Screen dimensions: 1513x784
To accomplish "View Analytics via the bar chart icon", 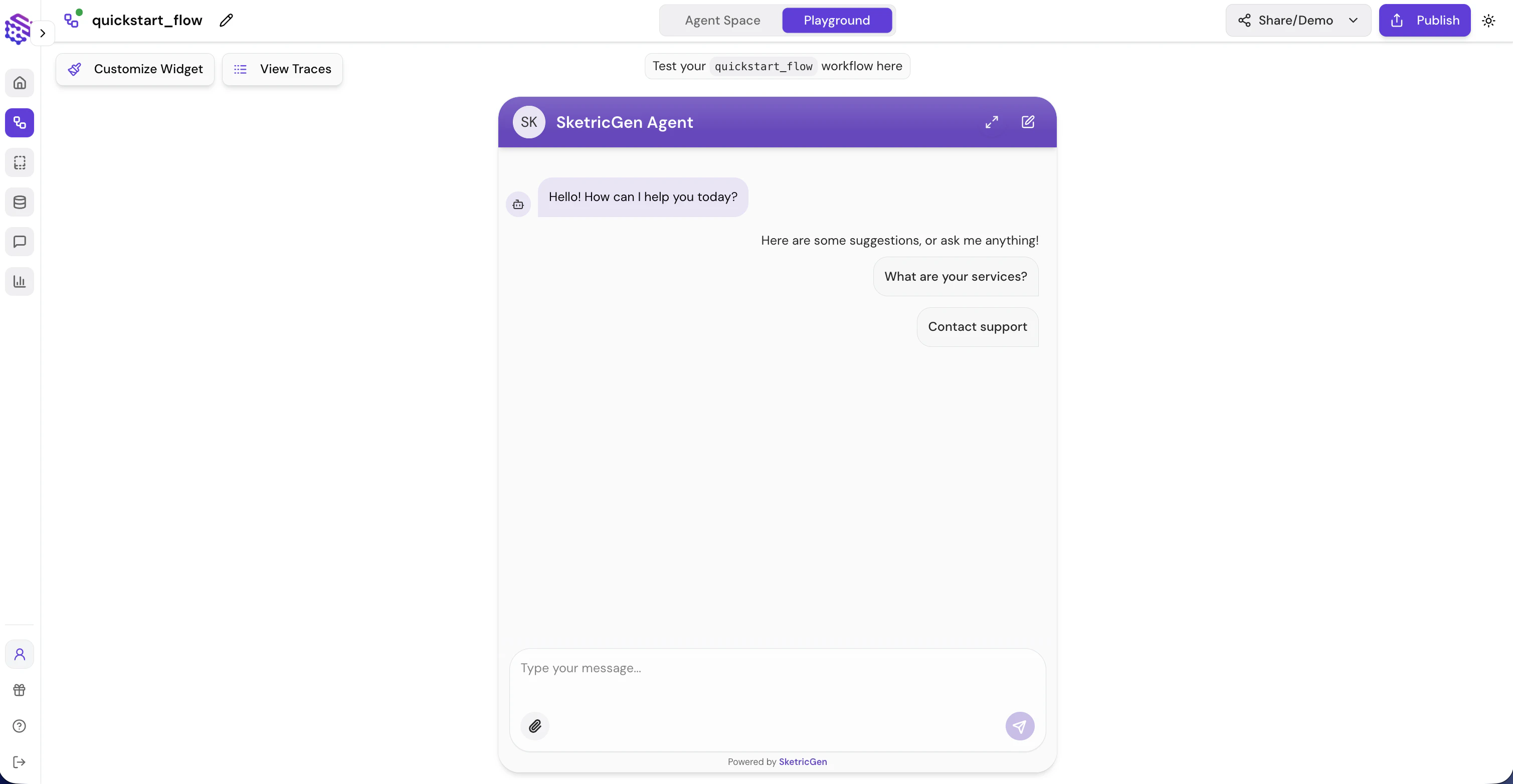I will pyautogui.click(x=20, y=281).
